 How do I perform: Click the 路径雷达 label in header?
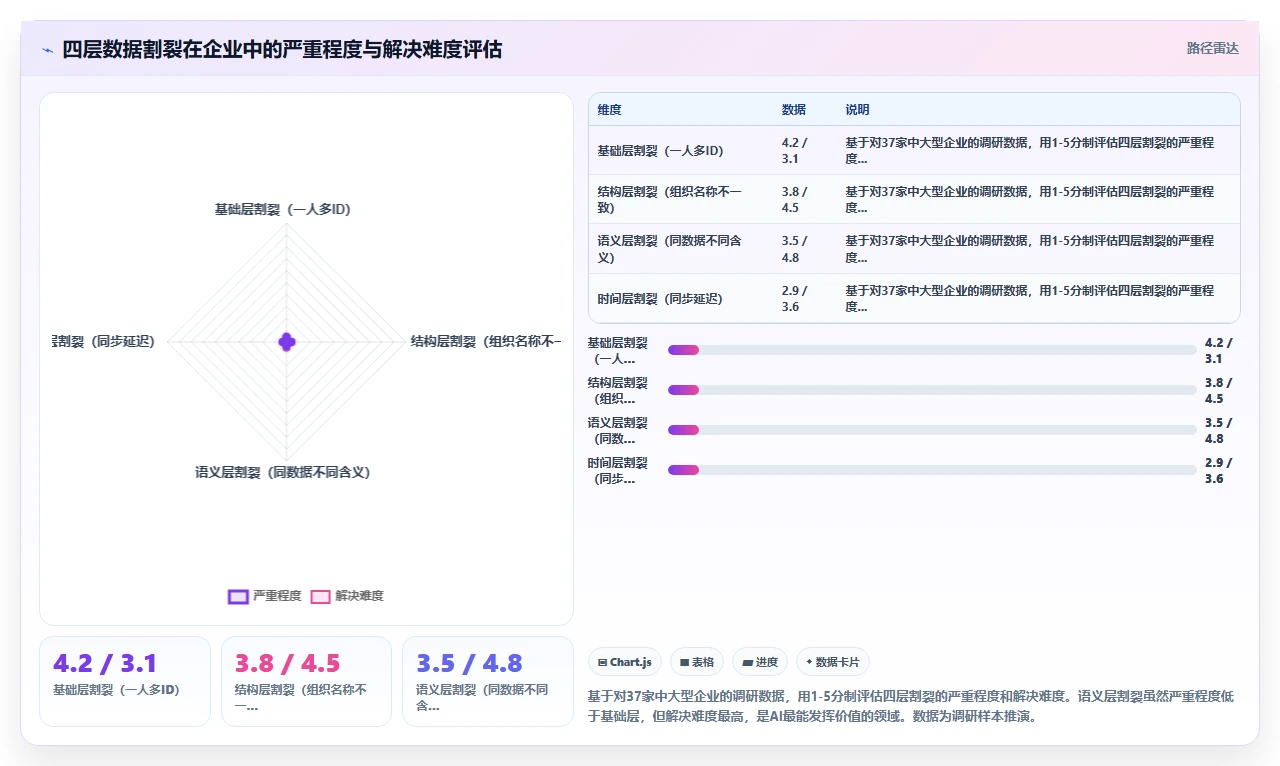[x=1212, y=48]
